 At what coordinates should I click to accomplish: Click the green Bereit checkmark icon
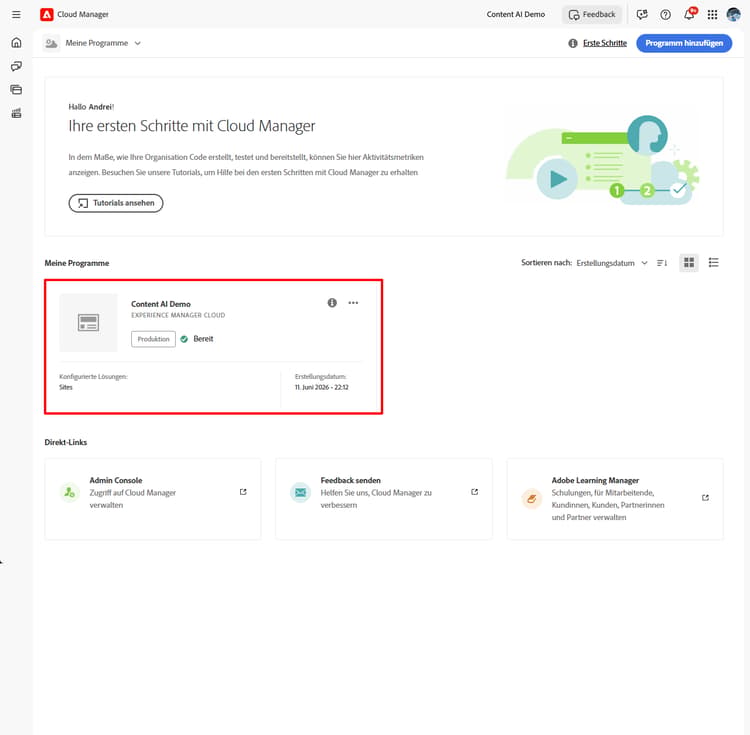(184, 339)
